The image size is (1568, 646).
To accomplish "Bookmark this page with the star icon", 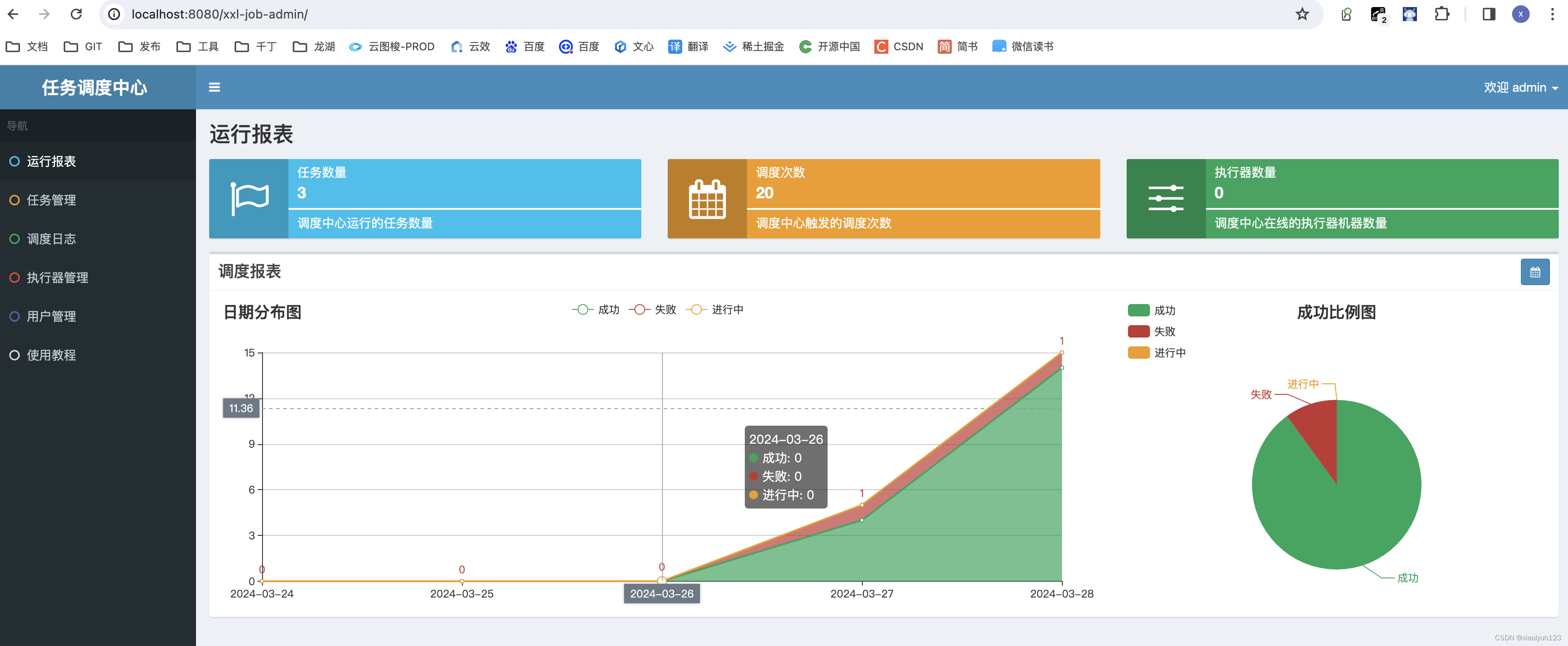I will click(x=1302, y=14).
